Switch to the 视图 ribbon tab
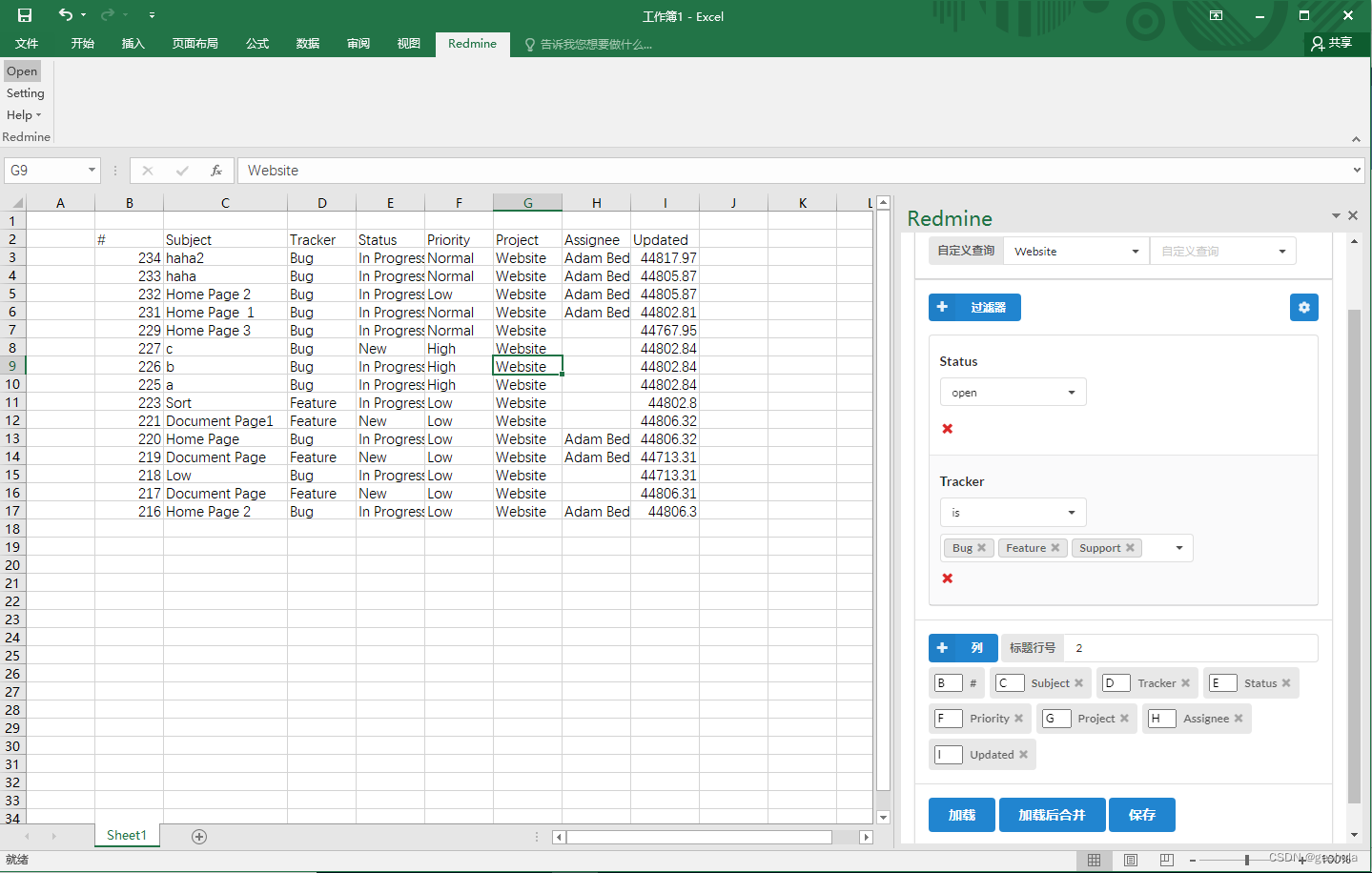The height and width of the screenshot is (873, 1372). [408, 44]
